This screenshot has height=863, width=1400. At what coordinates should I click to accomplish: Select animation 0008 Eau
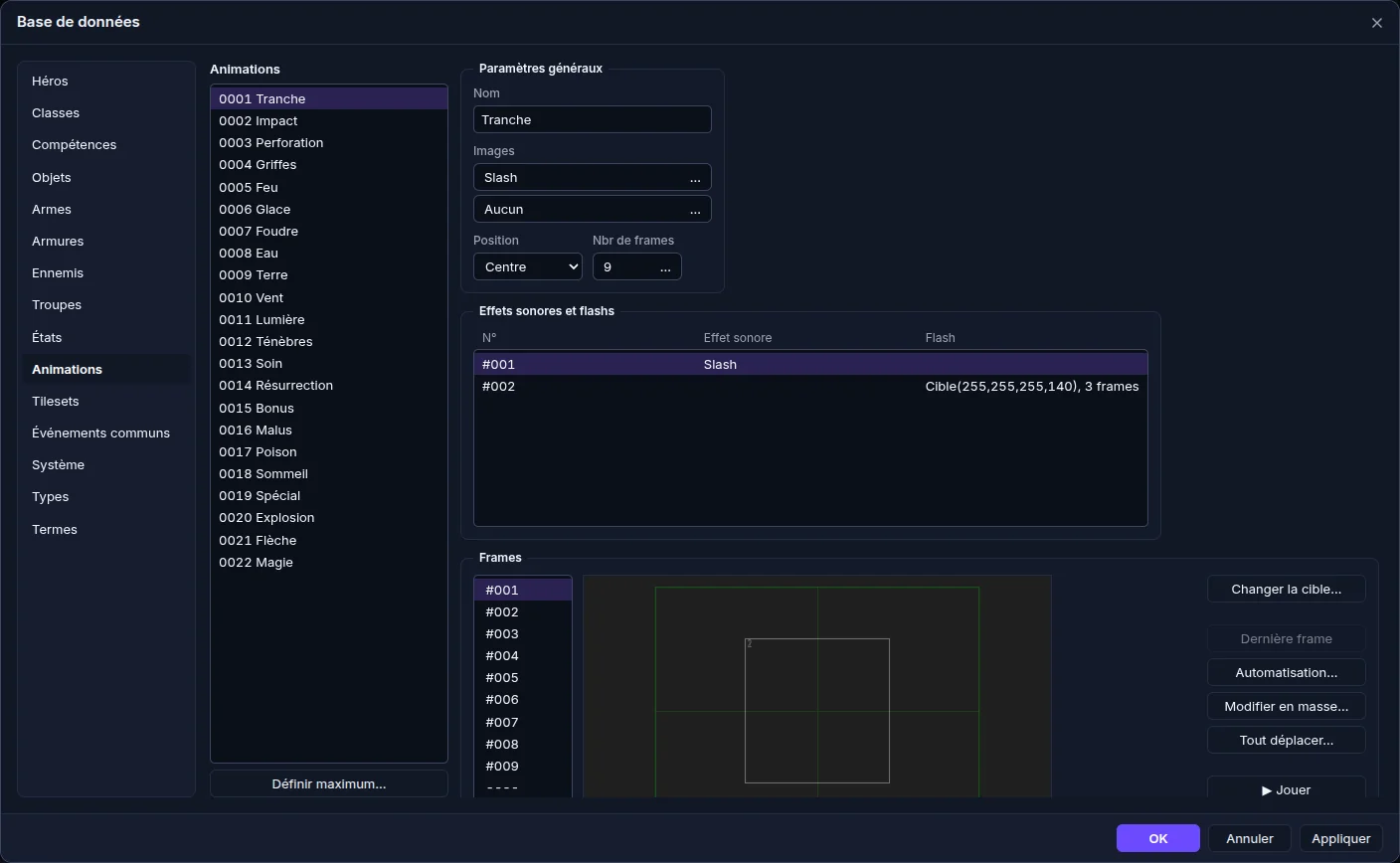(329, 253)
